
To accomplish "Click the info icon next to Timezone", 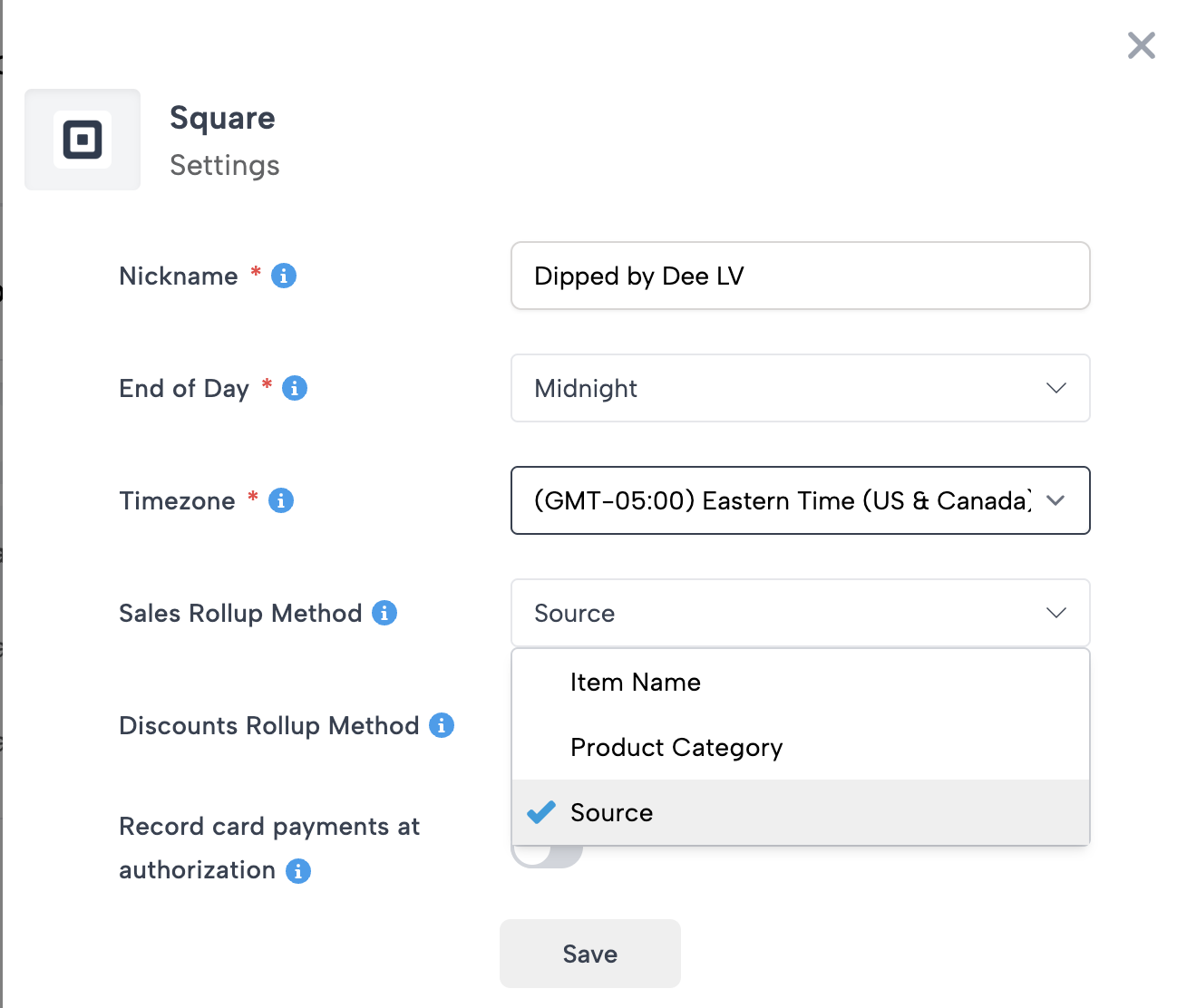I will [x=281, y=500].
